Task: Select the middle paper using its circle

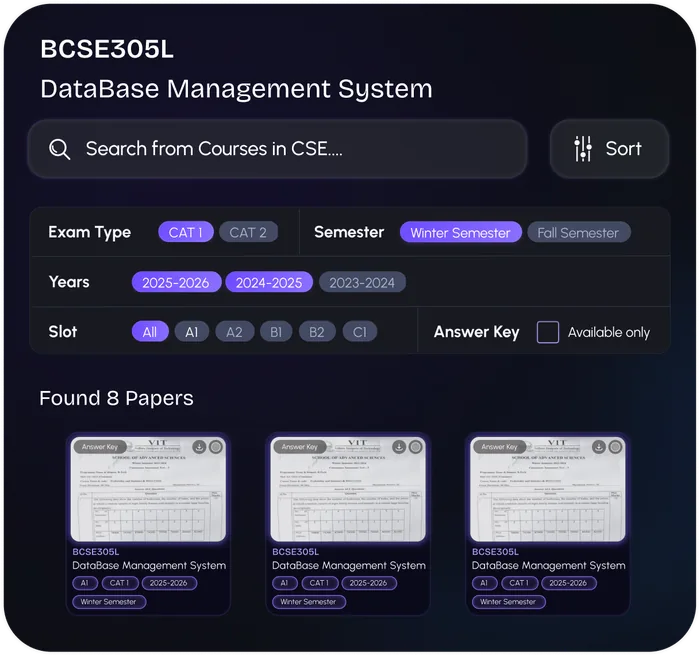Action: click(x=416, y=447)
